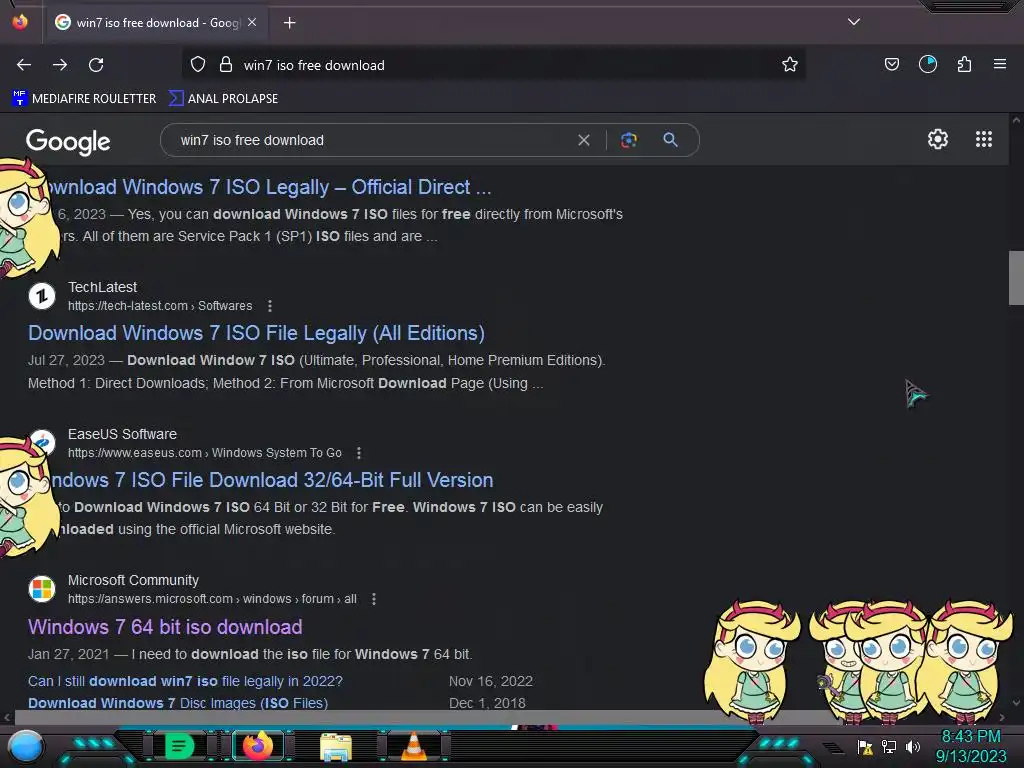1024x768 pixels.
Task: Open the second bookmark in the bookmarks bar
Action: click(x=223, y=99)
